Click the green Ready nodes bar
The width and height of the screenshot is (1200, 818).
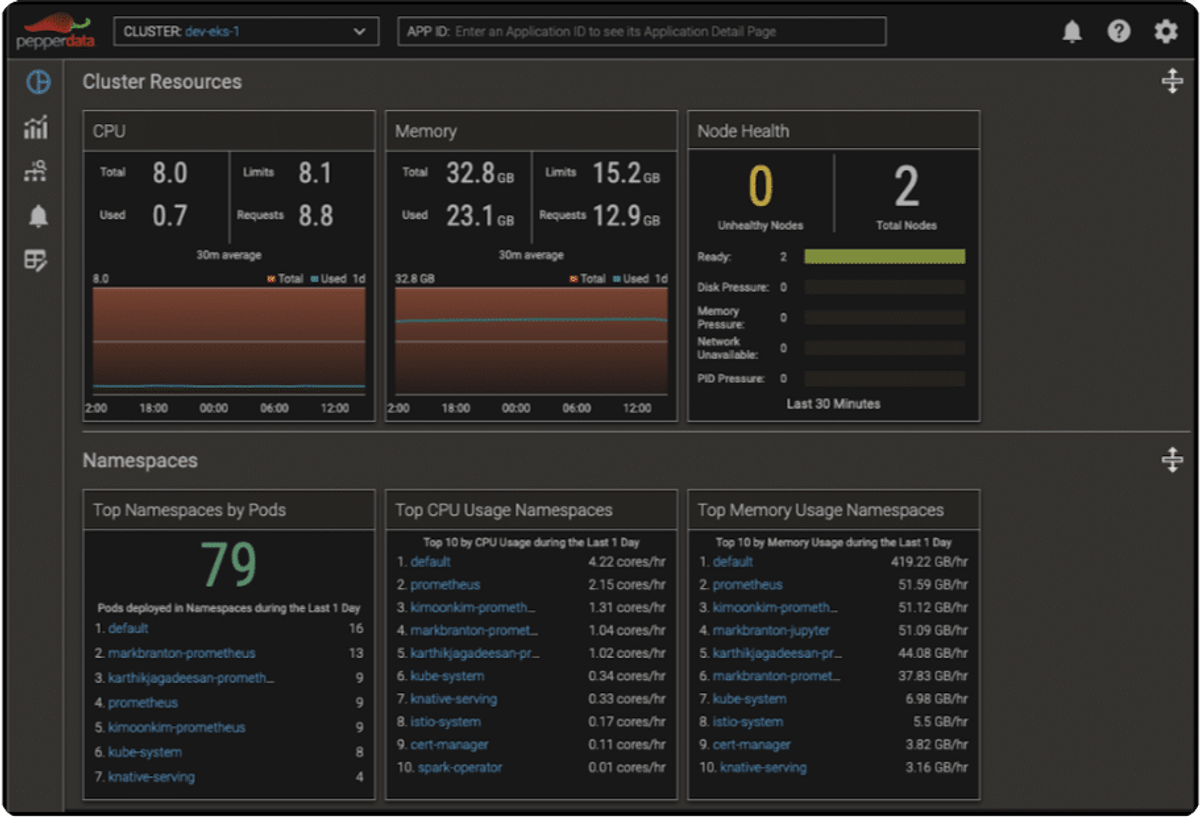click(x=884, y=257)
